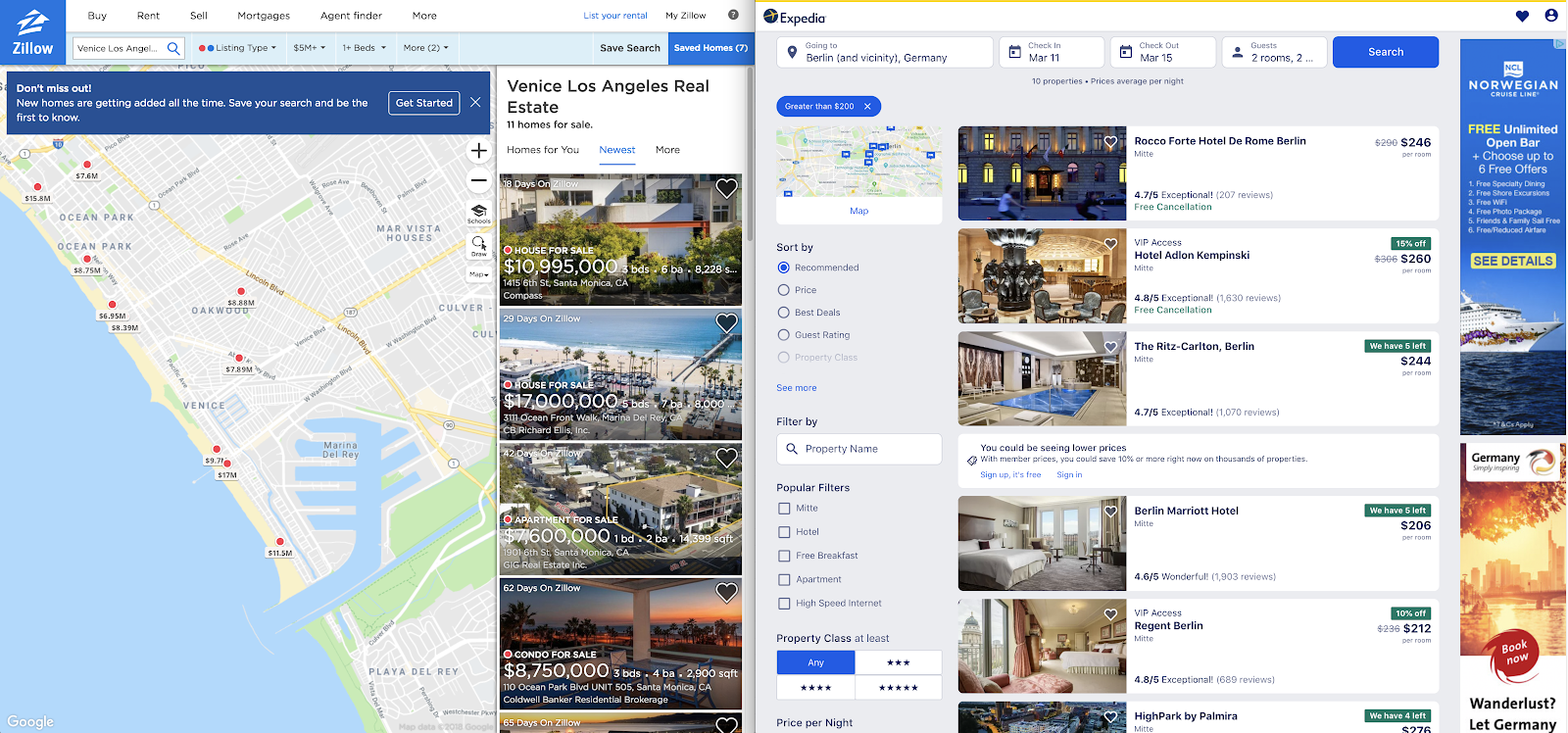Select five-star property class
The width and height of the screenshot is (1568, 733).
(x=899, y=687)
